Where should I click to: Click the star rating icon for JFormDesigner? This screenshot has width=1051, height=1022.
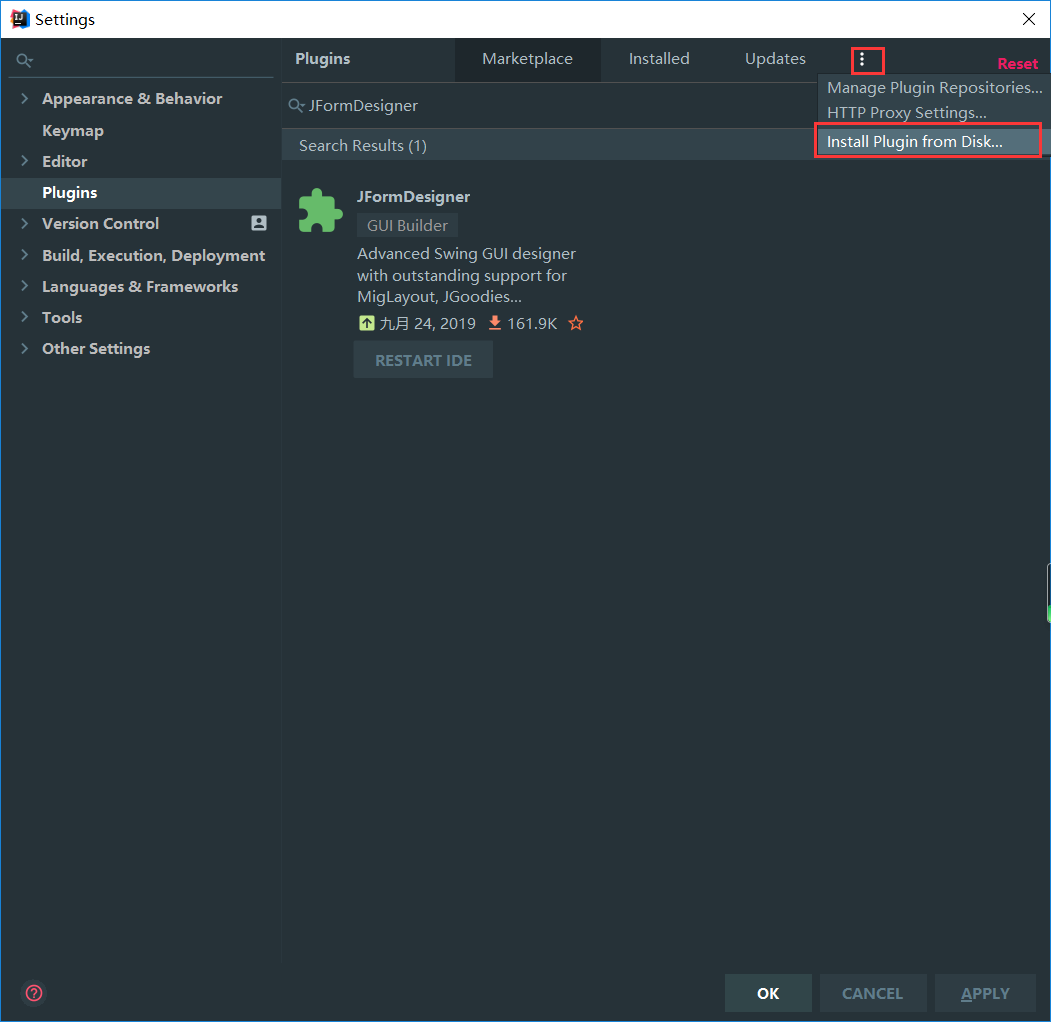click(x=576, y=324)
